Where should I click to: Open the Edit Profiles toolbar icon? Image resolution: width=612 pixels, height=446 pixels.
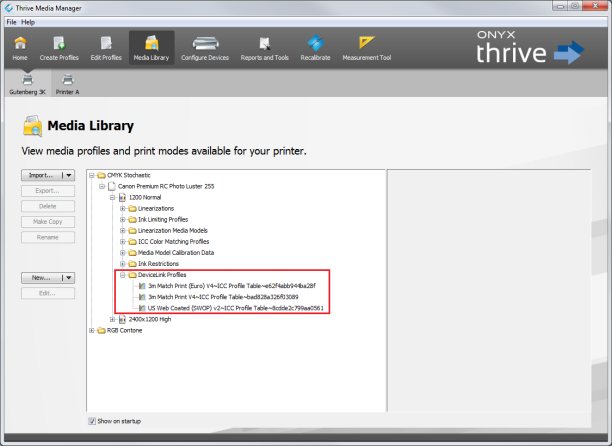pos(106,48)
